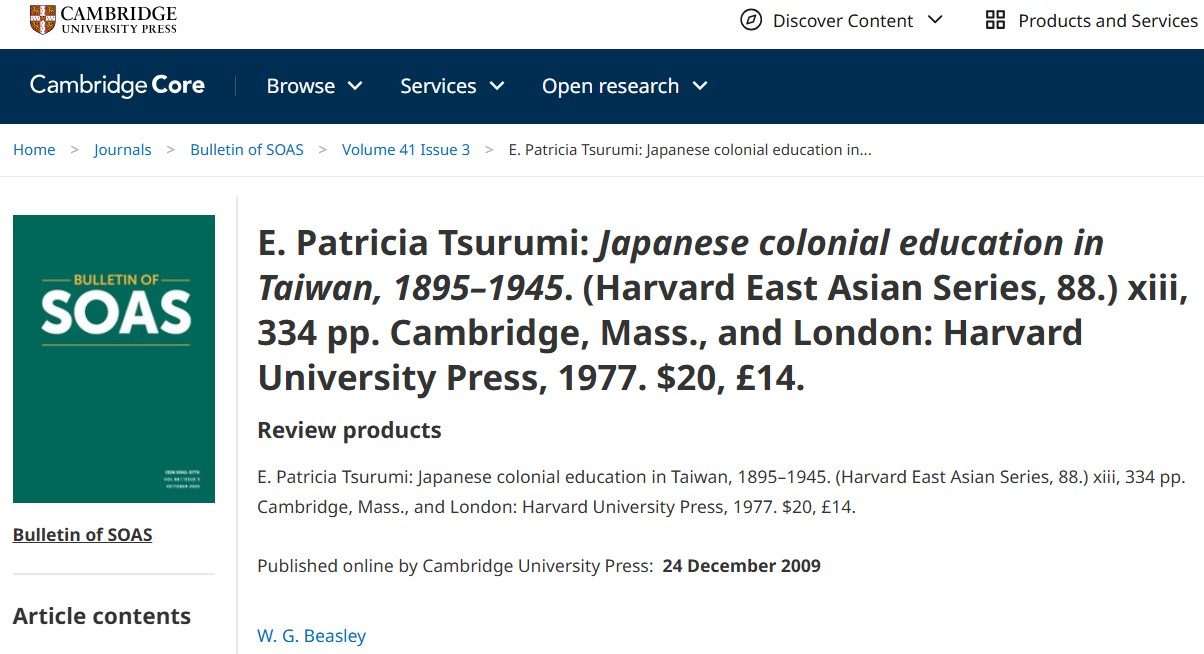Viewport: 1204px width, 654px height.
Task: Open Volume 41 Issue 3 breadcrumb
Action: coord(406,150)
